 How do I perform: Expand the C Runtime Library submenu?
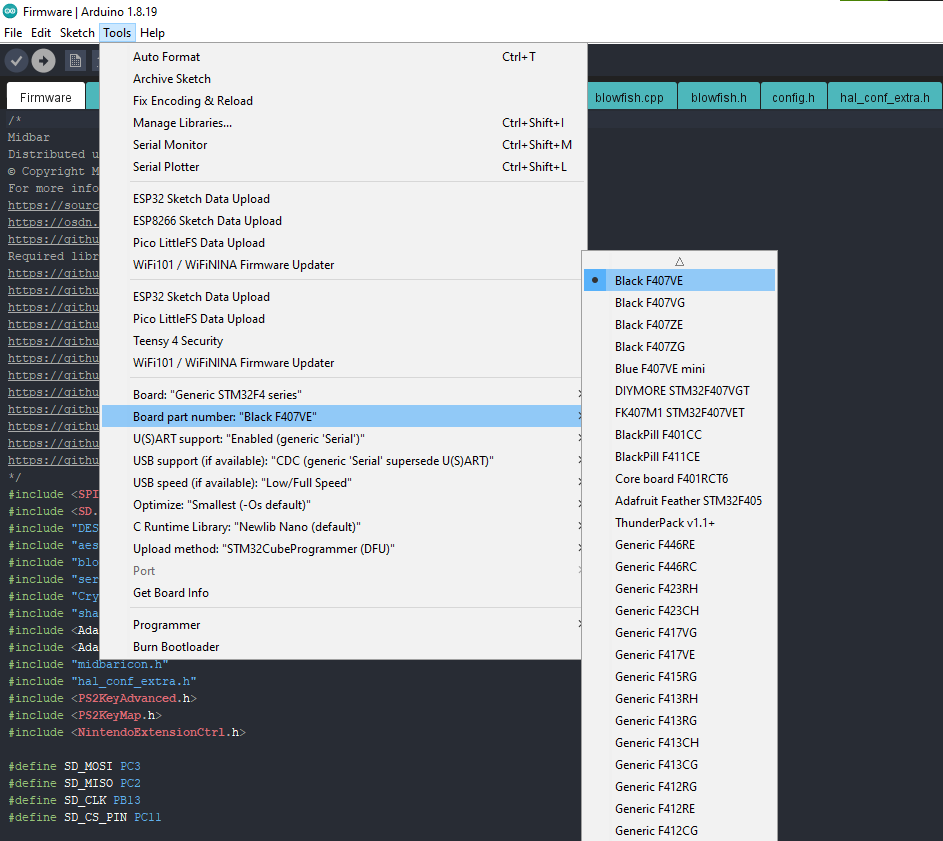(341, 526)
